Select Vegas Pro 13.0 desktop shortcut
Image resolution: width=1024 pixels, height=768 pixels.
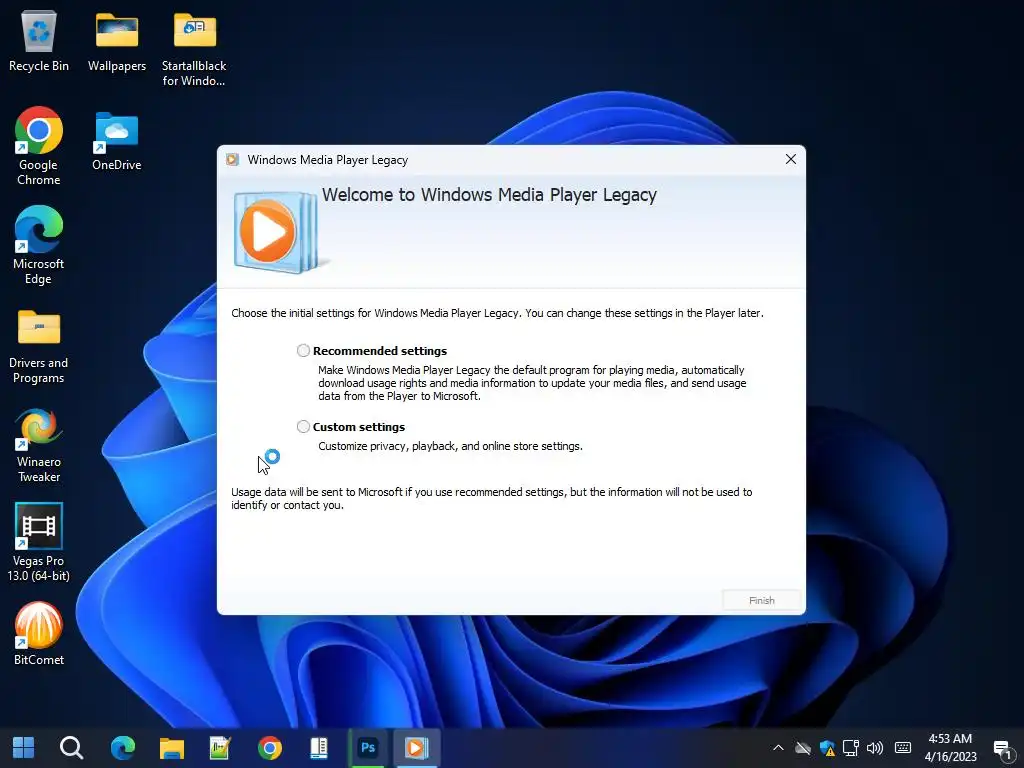pos(39,542)
